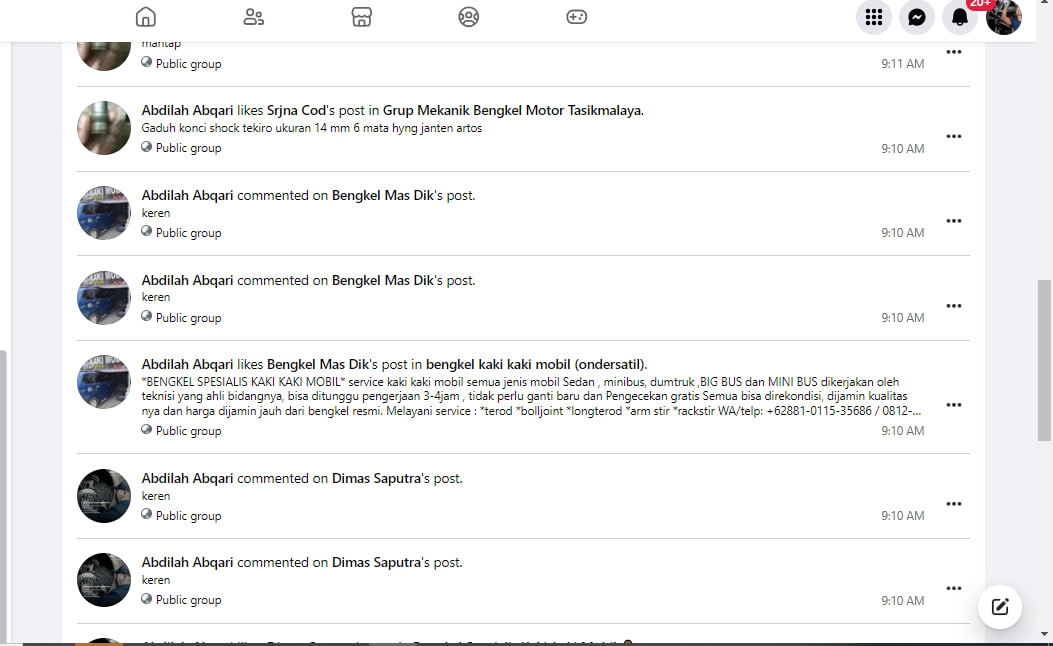Screen dimensions: 1053x646
Task: Open the account profile picture menu
Action: (x=1003, y=17)
